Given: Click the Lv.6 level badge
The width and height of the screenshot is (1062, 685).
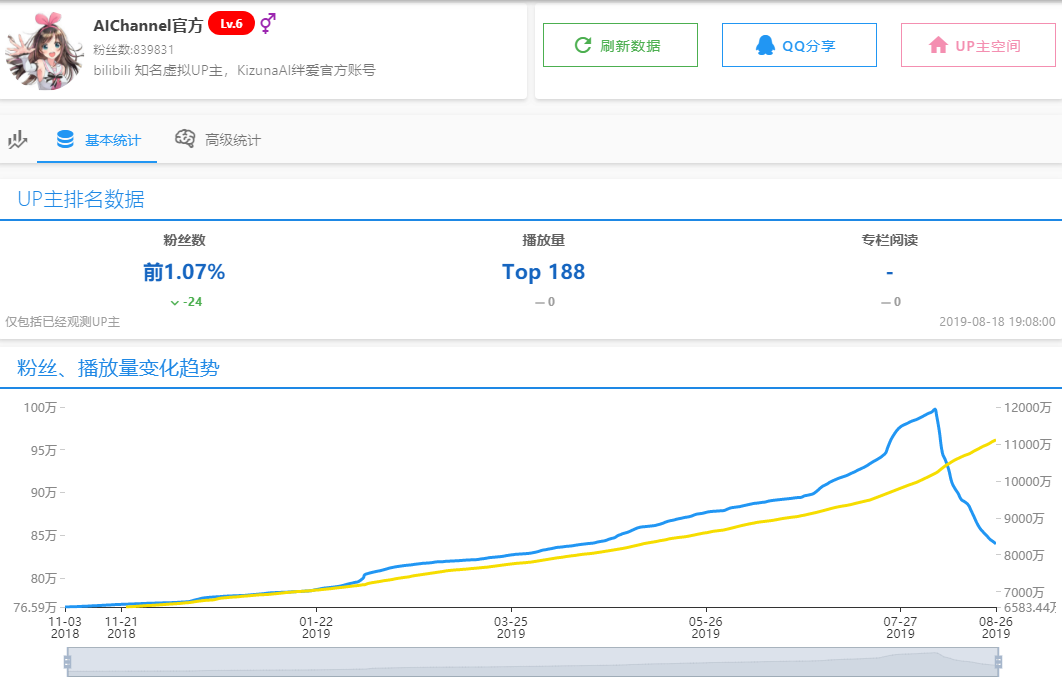Looking at the screenshot, I should [232, 24].
